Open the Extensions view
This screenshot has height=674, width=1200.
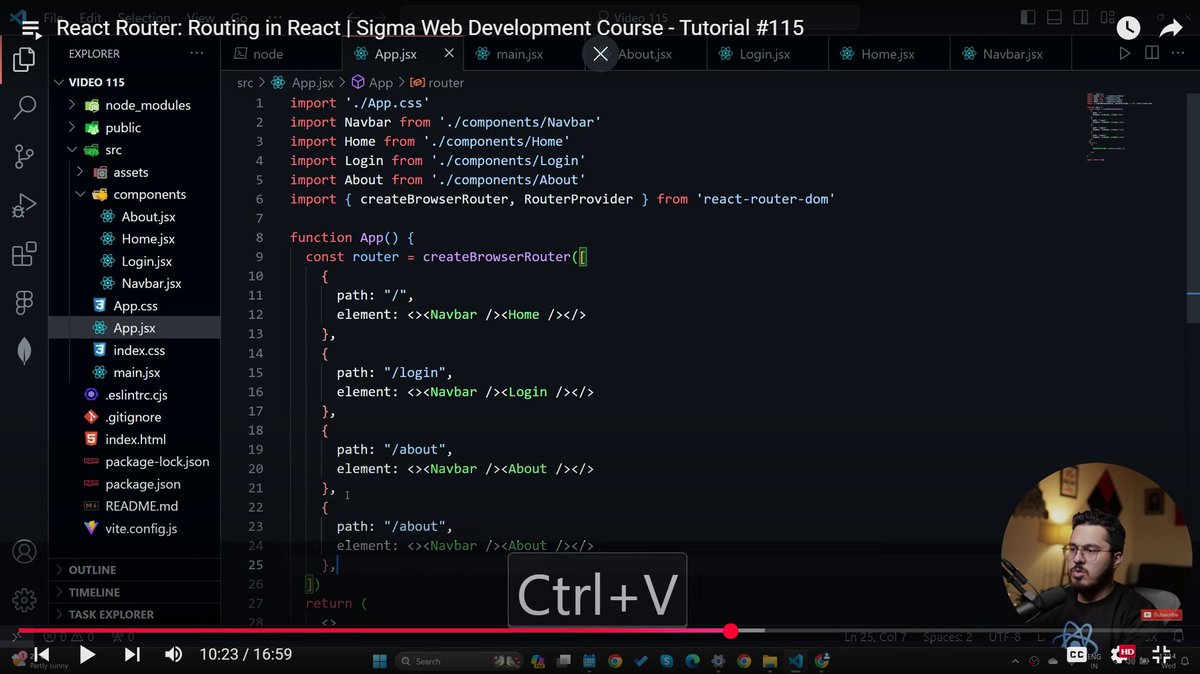24,255
